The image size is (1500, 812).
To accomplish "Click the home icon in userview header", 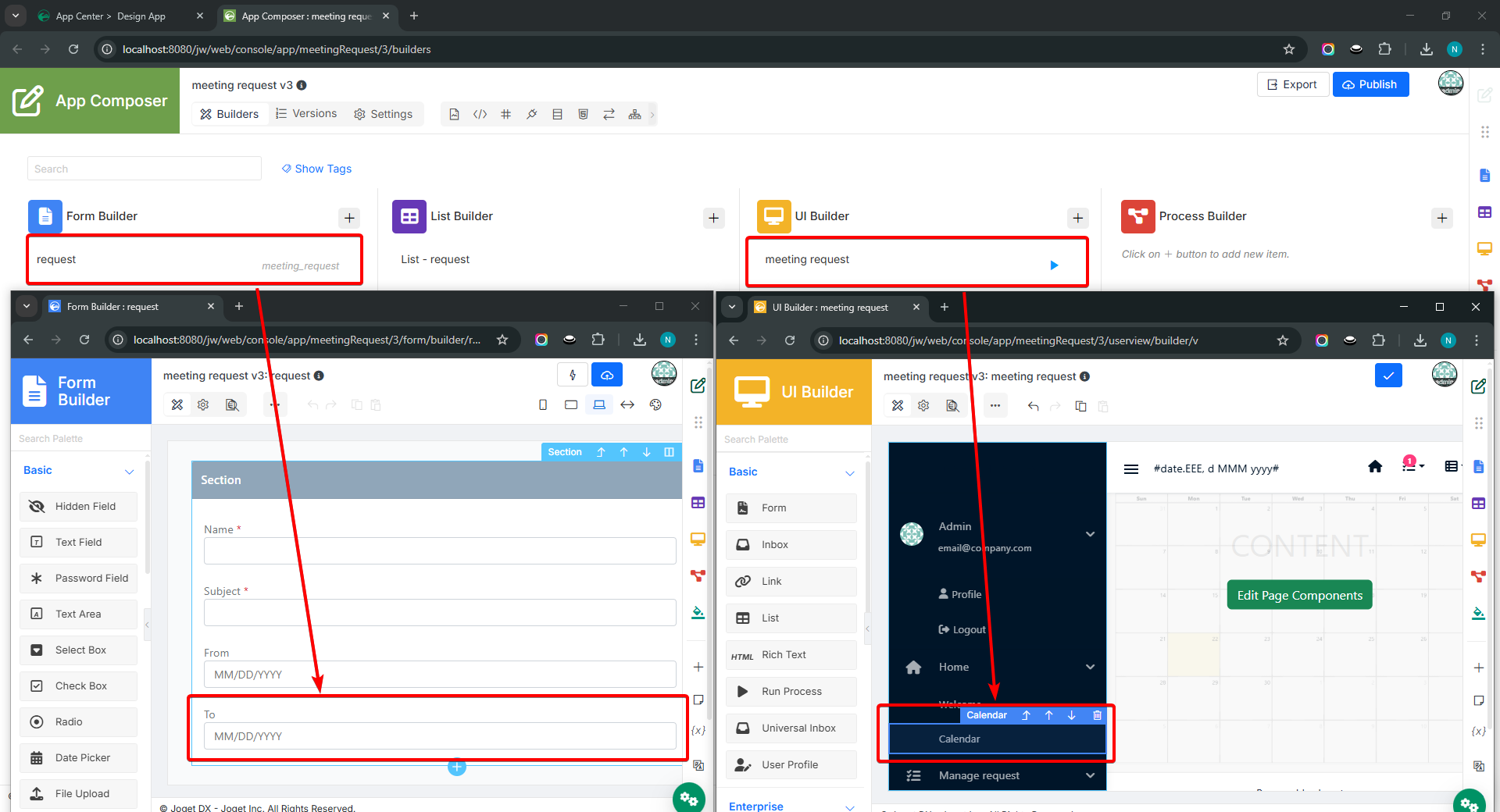I will 1375,467.
